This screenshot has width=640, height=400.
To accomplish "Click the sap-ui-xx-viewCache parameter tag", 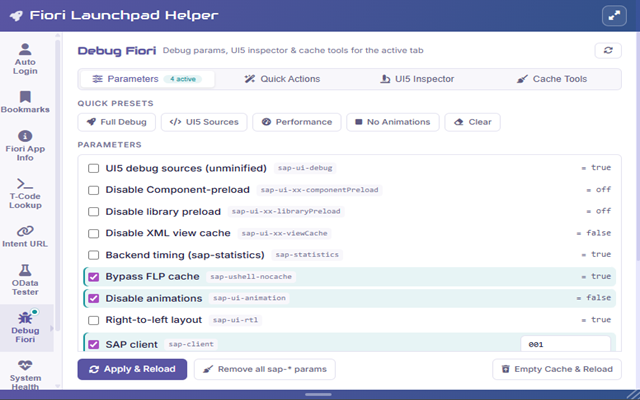I will 284,233.
